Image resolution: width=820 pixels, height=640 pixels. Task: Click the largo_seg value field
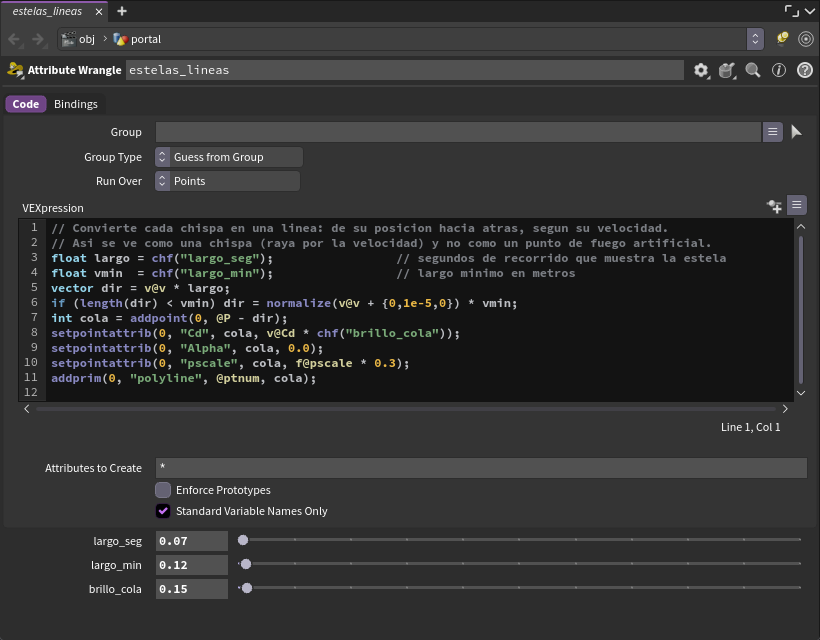click(x=192, y=541)
